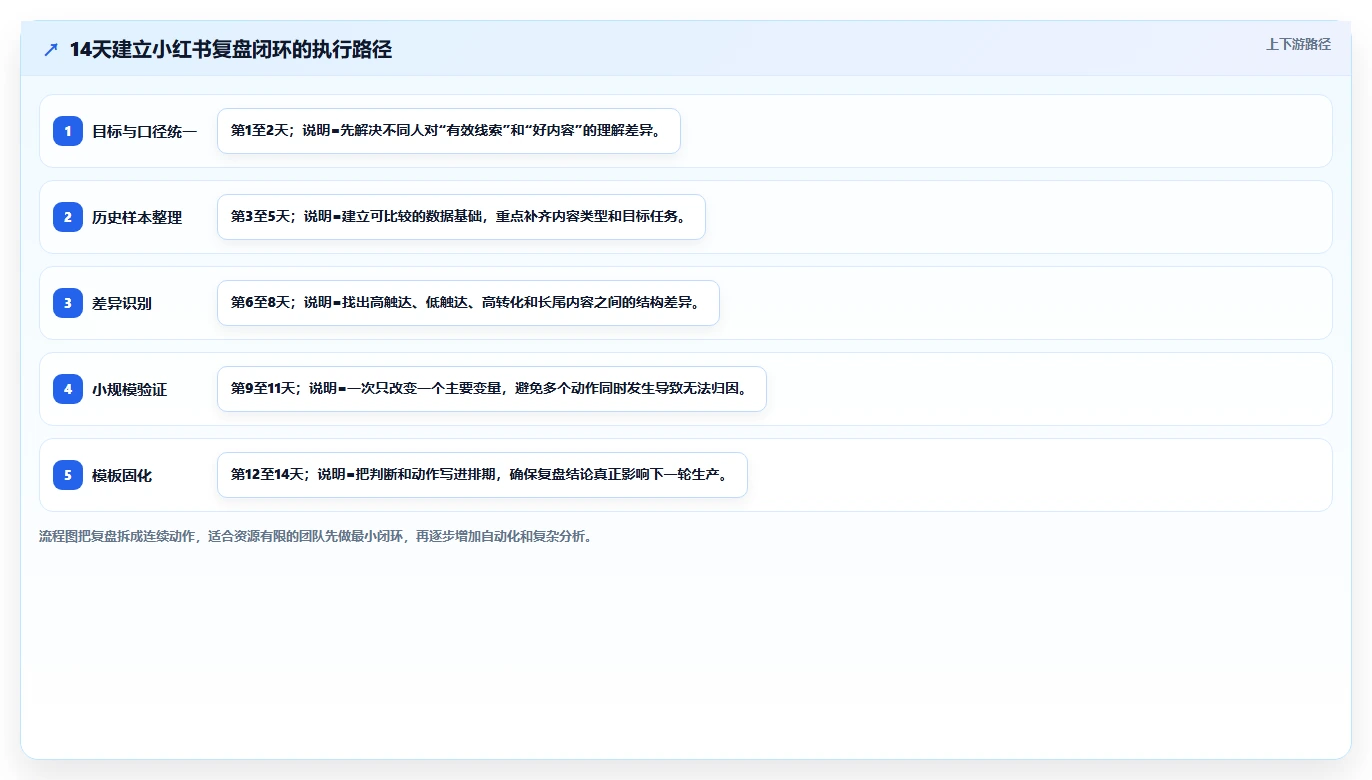1372x780 pixels.
Task: Select the step 4 number badge
Action: 68,389
